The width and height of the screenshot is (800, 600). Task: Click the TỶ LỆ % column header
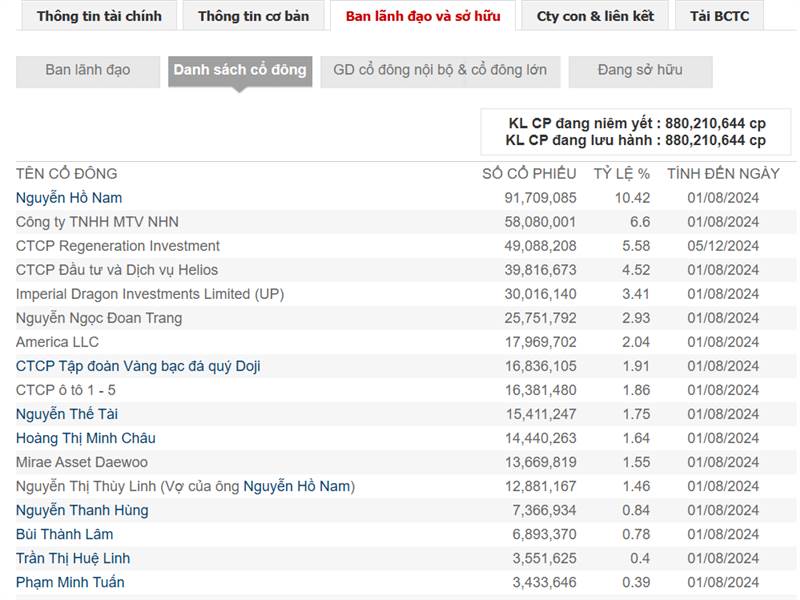coord(621,174)
